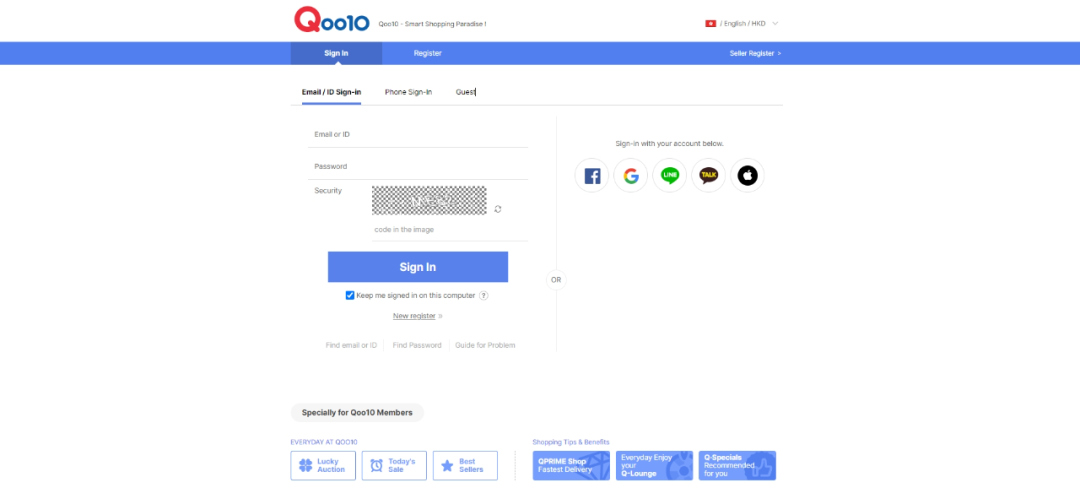Open the Seller Register link

tap(755, 53)
